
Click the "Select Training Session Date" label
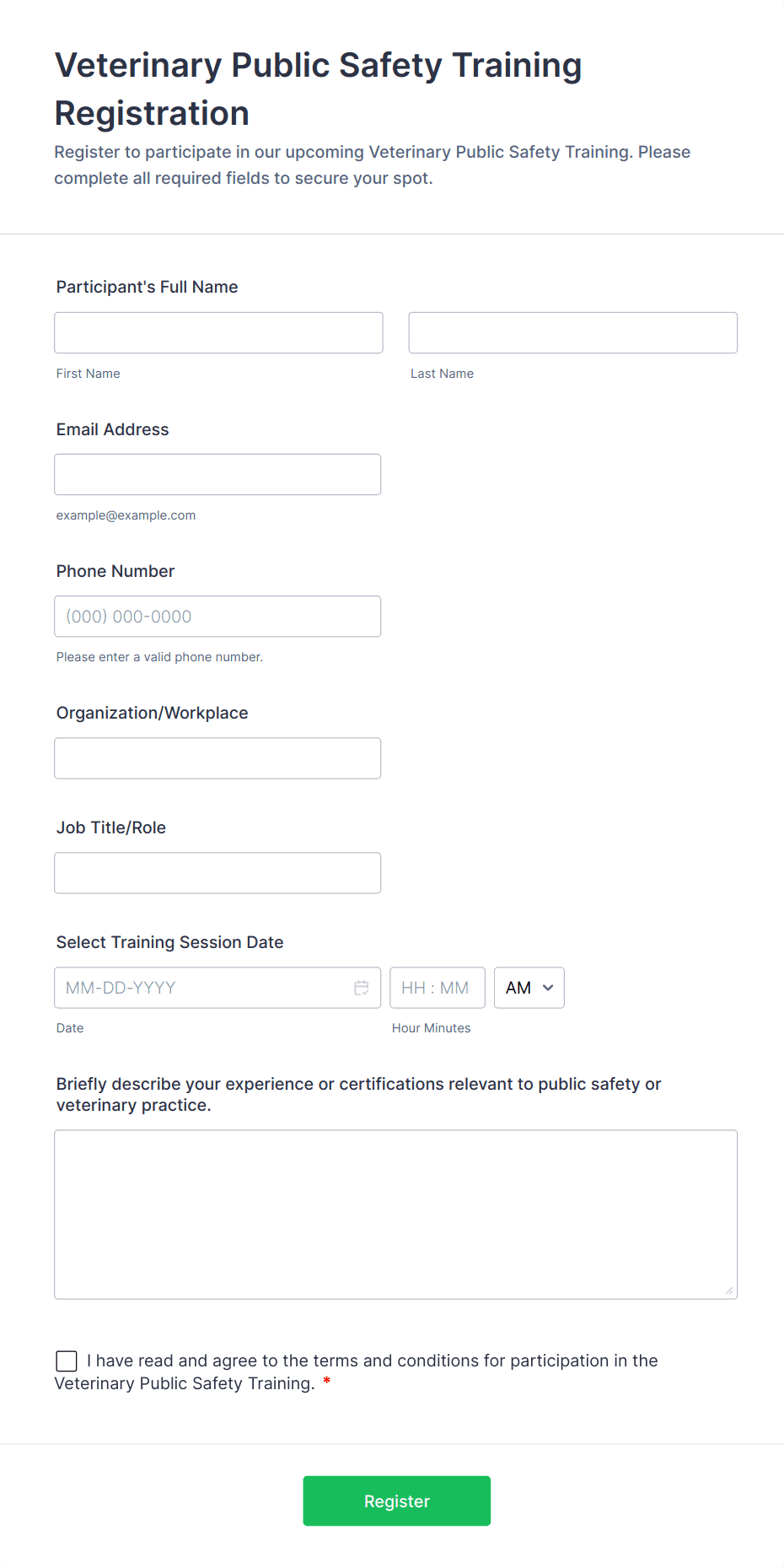coord(170,942)
